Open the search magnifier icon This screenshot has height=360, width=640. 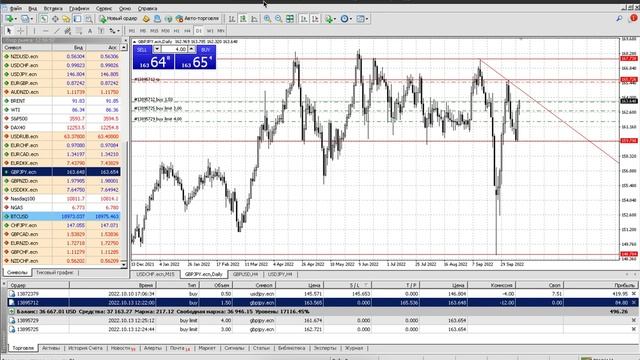click(x=619, y=19)
